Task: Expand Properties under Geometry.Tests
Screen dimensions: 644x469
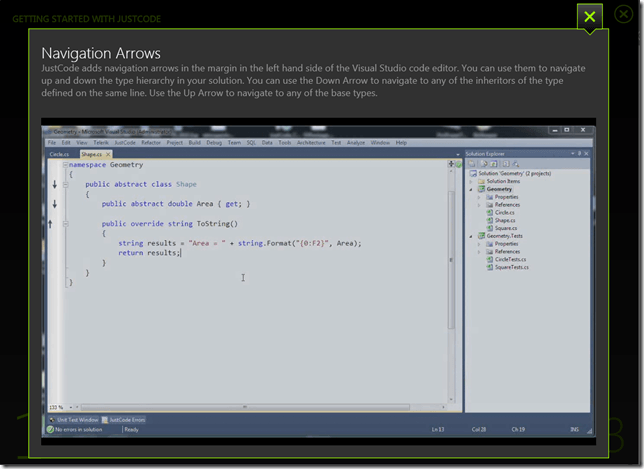Action: coord(479,244)
